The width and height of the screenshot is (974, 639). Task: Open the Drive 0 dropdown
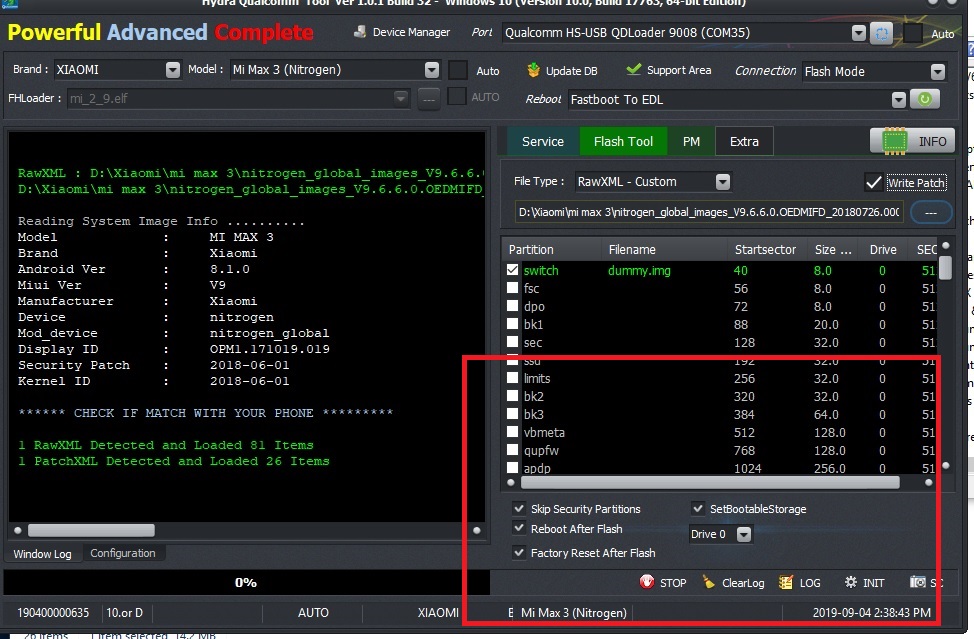click(744, 534)
